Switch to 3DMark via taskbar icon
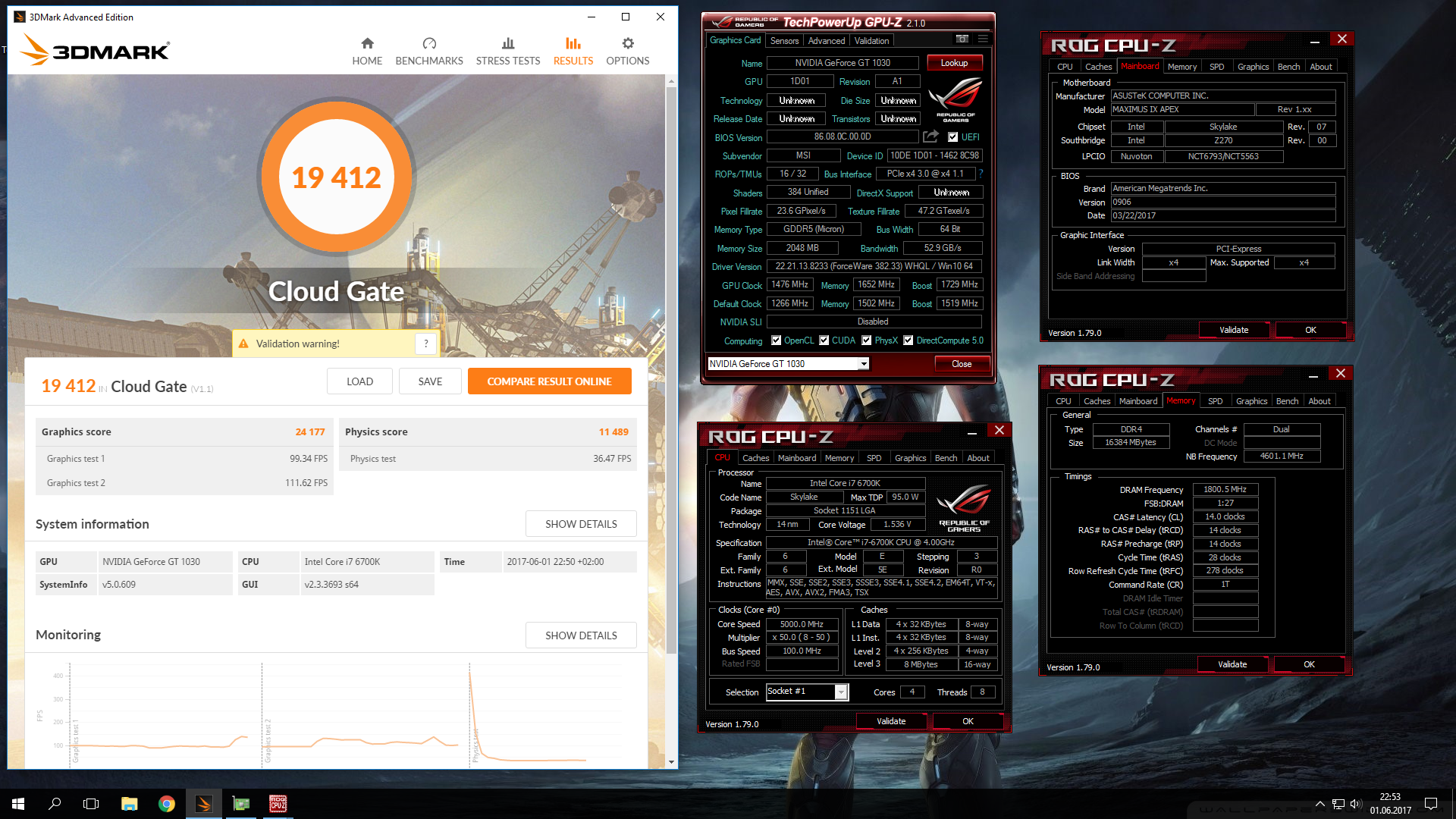Image resolution: width=1456 pixels, height=819 pixels. tap(203, 804)
